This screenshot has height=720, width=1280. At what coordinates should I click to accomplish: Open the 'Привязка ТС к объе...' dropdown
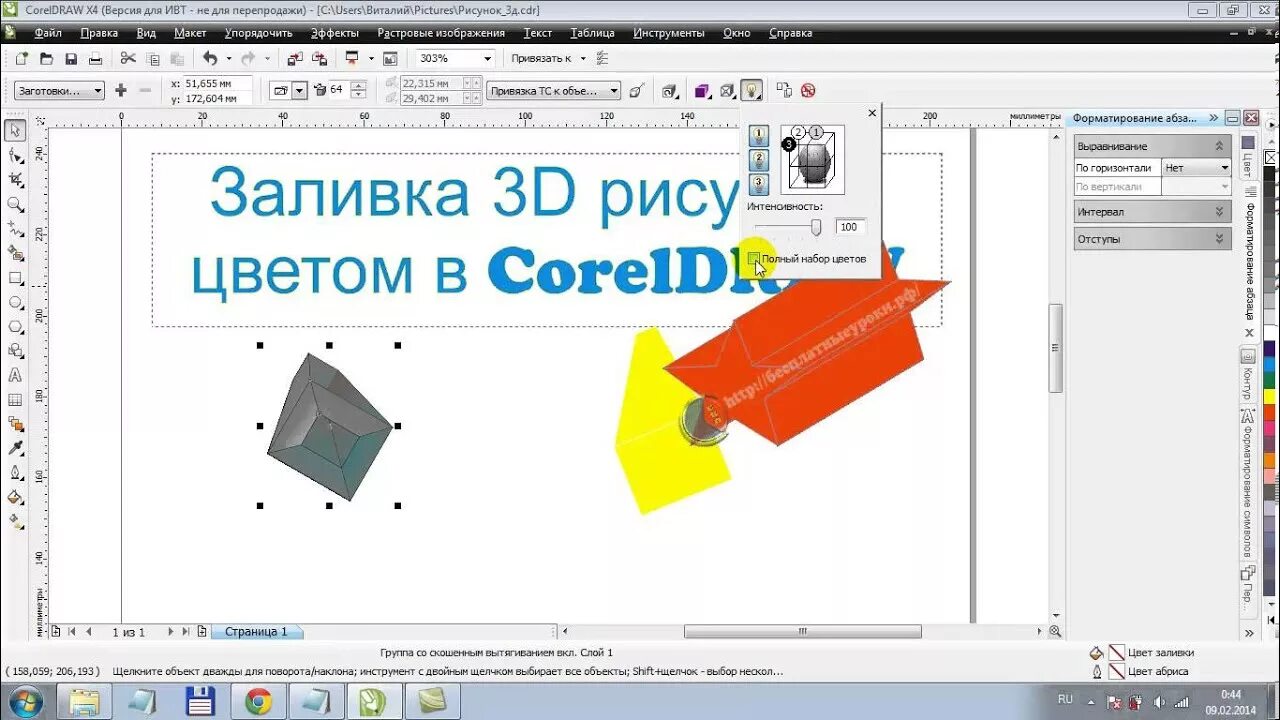554,91
